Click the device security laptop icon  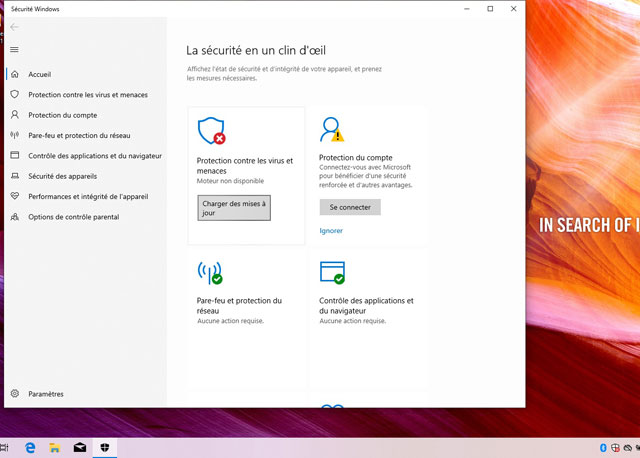point(15,176)
